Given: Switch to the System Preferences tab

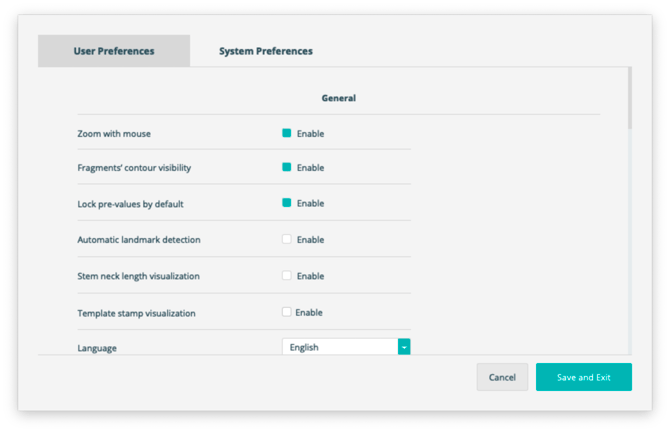Looking at the screenshot, I should click(x=266, y=51).
